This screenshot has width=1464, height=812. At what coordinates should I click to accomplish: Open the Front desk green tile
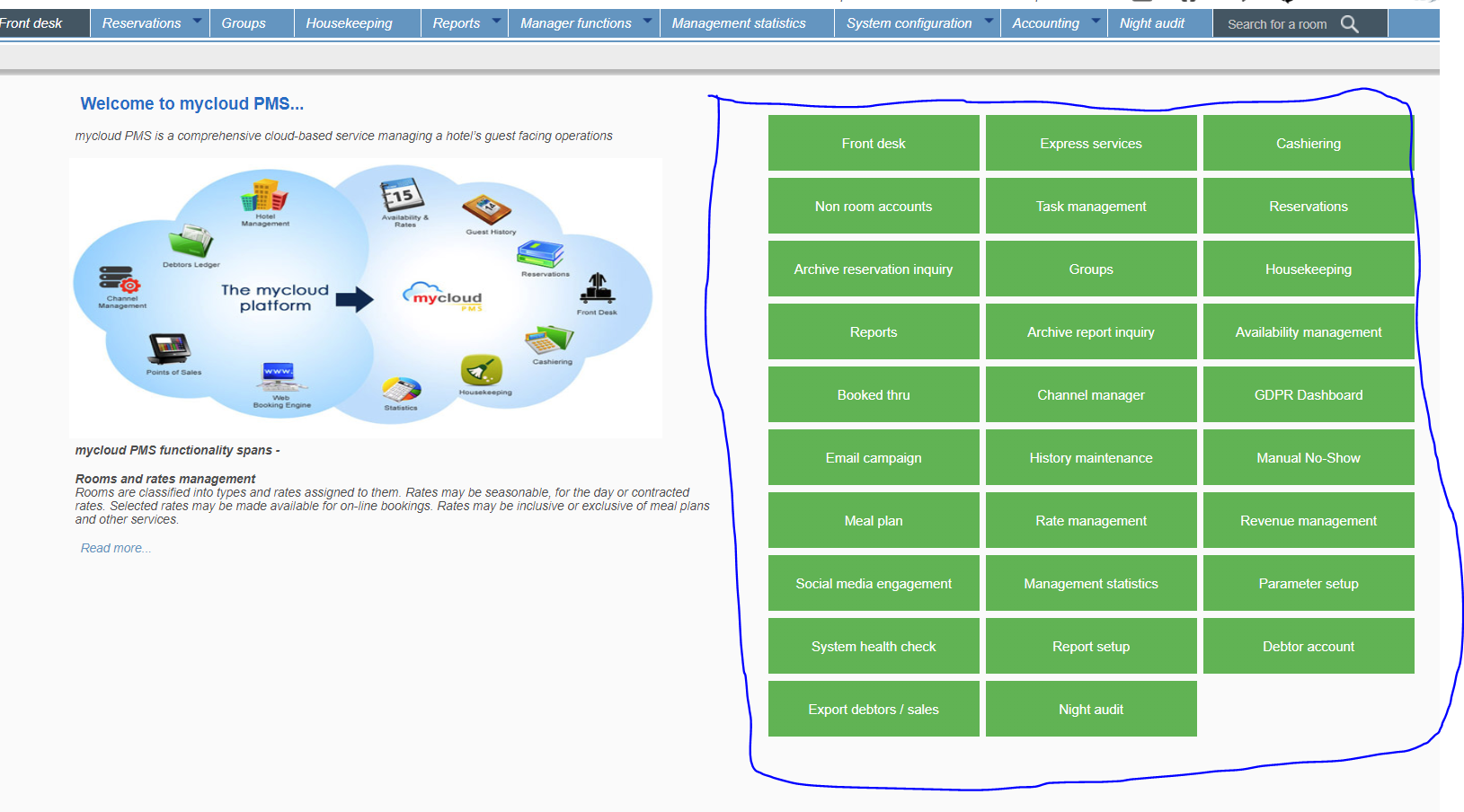[874, 143]
